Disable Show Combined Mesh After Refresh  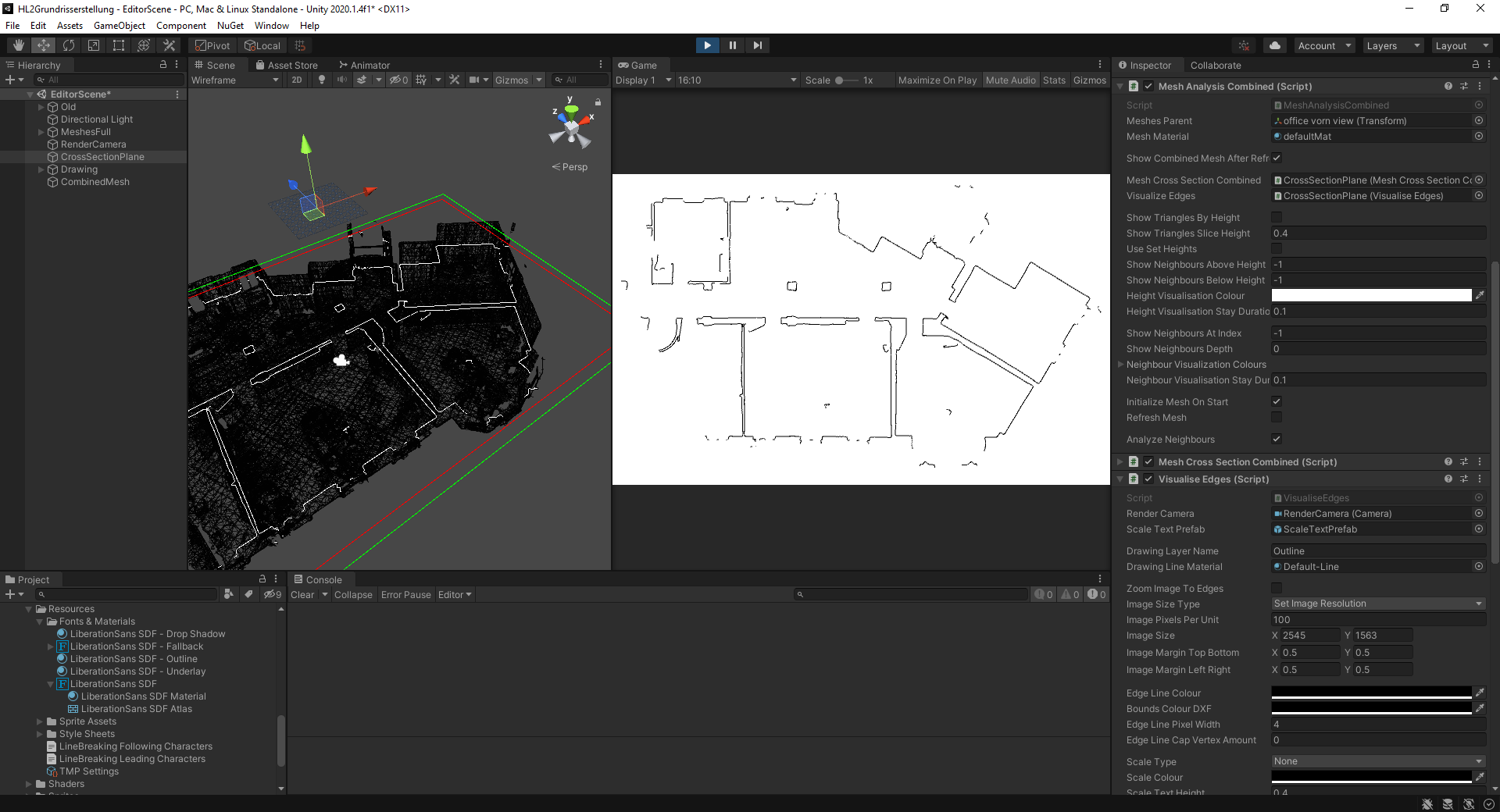(x=1277, y=158)
